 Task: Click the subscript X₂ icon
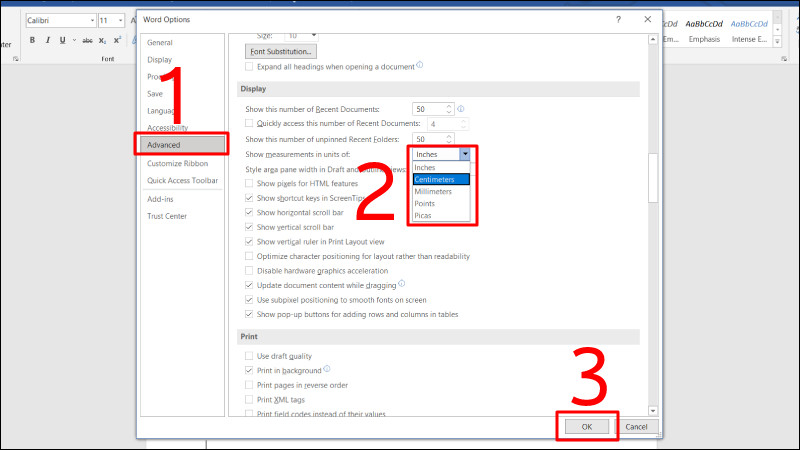(x=104, y=40)
